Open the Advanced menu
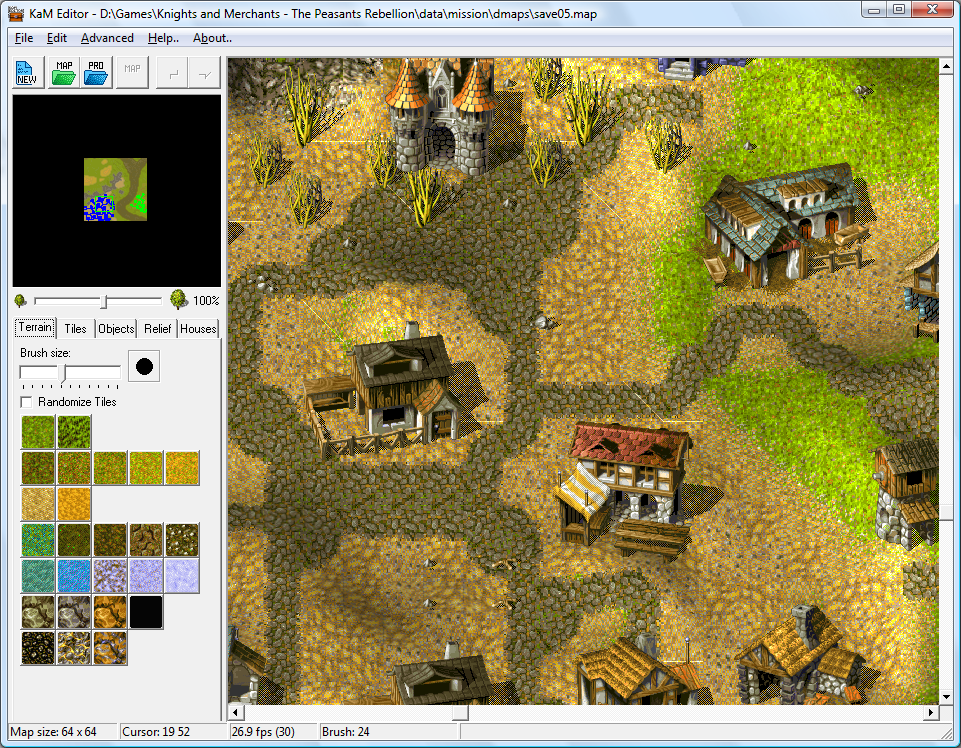The width and height of the screenshot is (961, 748). coord(107,38)
